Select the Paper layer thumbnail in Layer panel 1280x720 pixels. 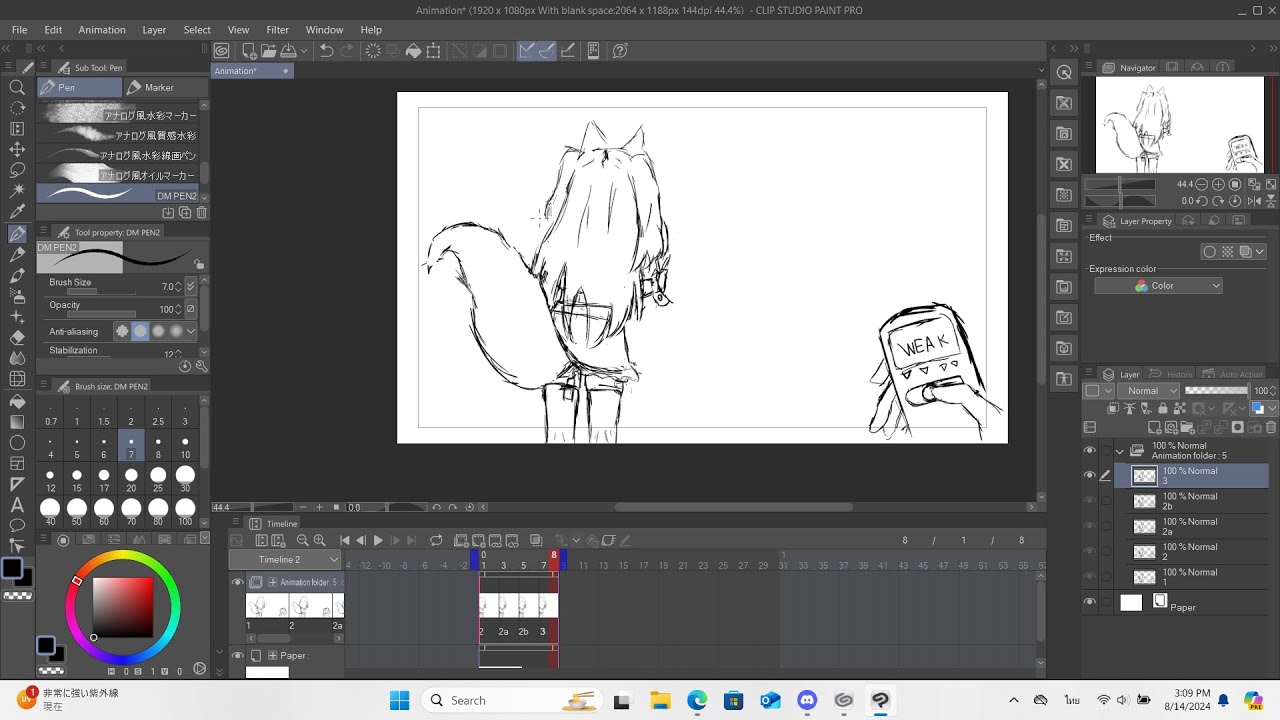(1131, 602)
